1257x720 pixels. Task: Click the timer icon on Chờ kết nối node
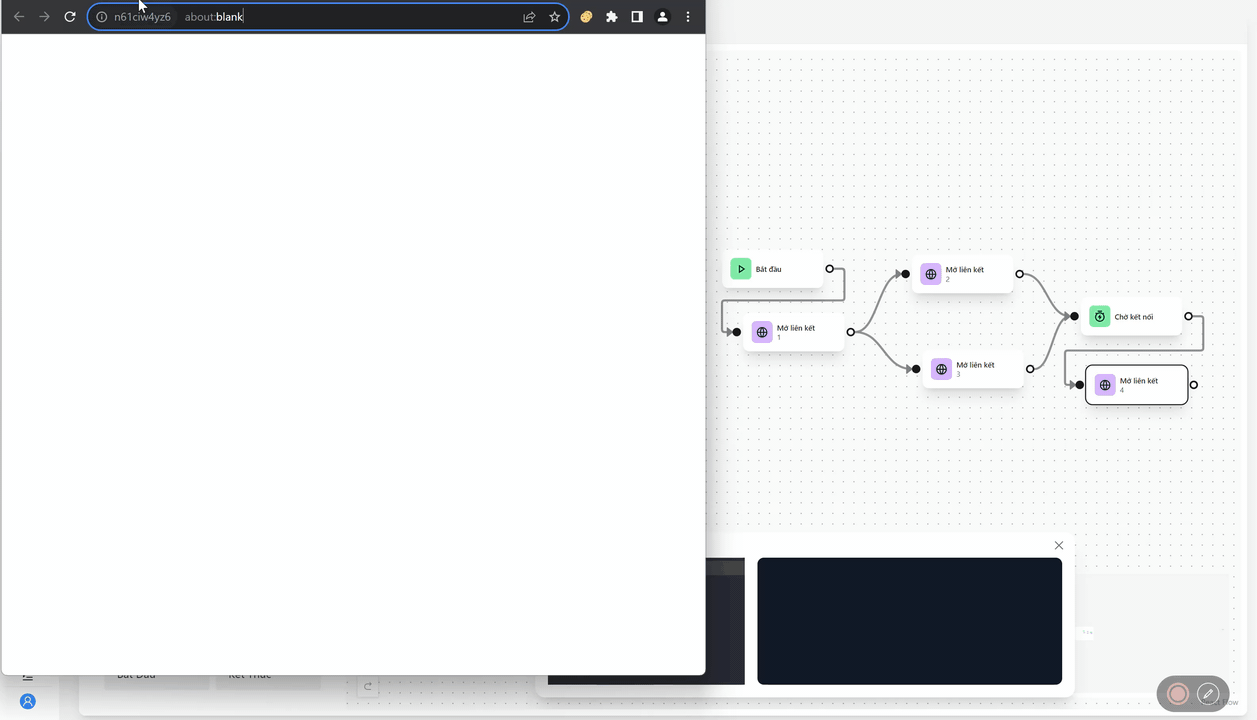[x=1099, y=316]
